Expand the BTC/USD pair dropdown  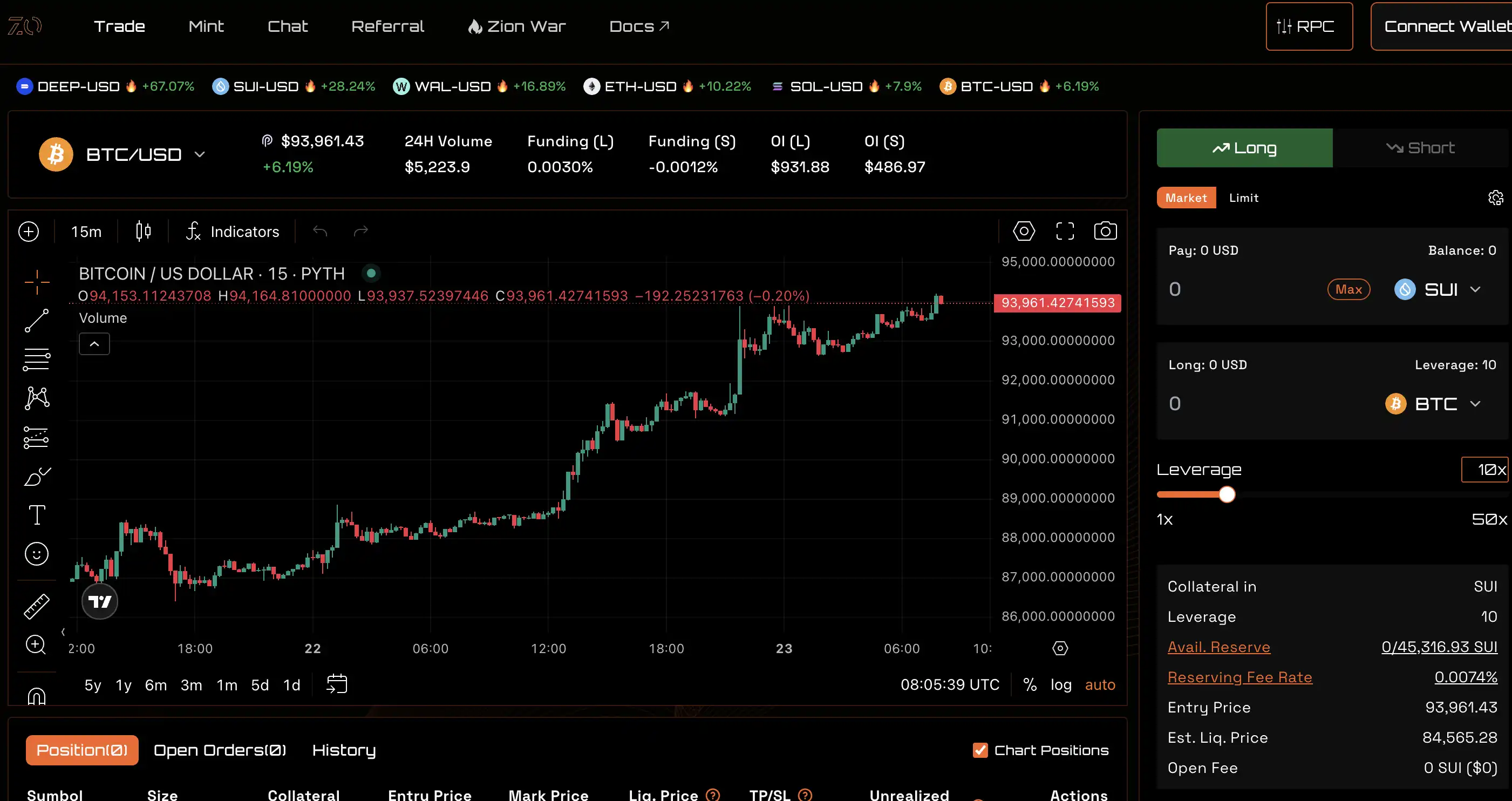pyautogui.click(x=200, y=154)
